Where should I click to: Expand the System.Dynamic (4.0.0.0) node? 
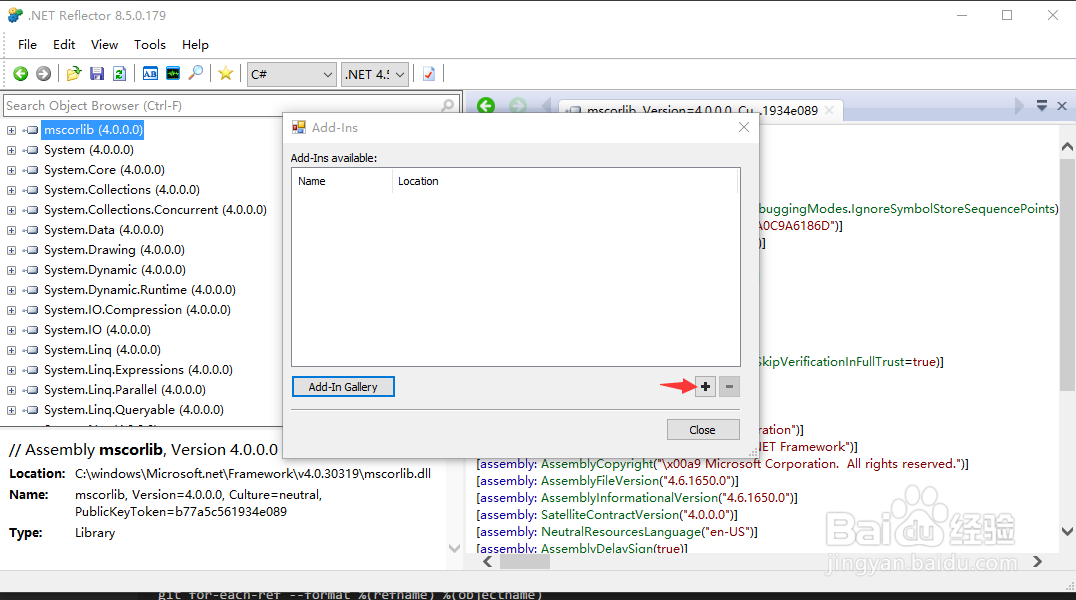(12, 270)
